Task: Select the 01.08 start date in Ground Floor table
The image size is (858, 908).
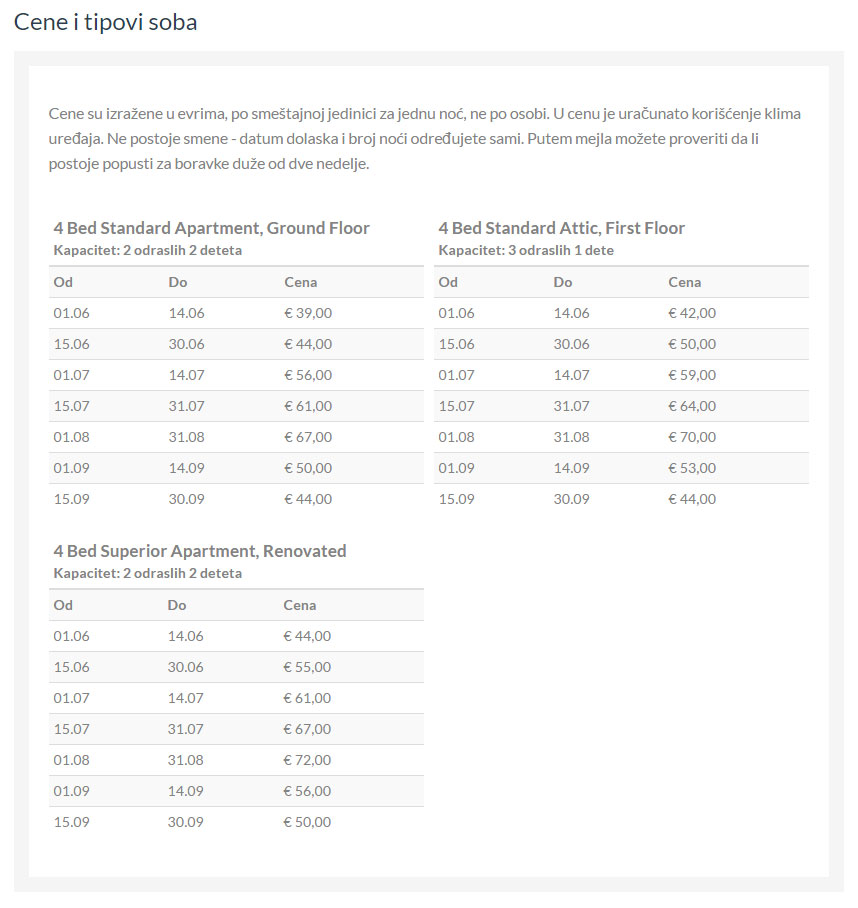Action: click(71, 437)
